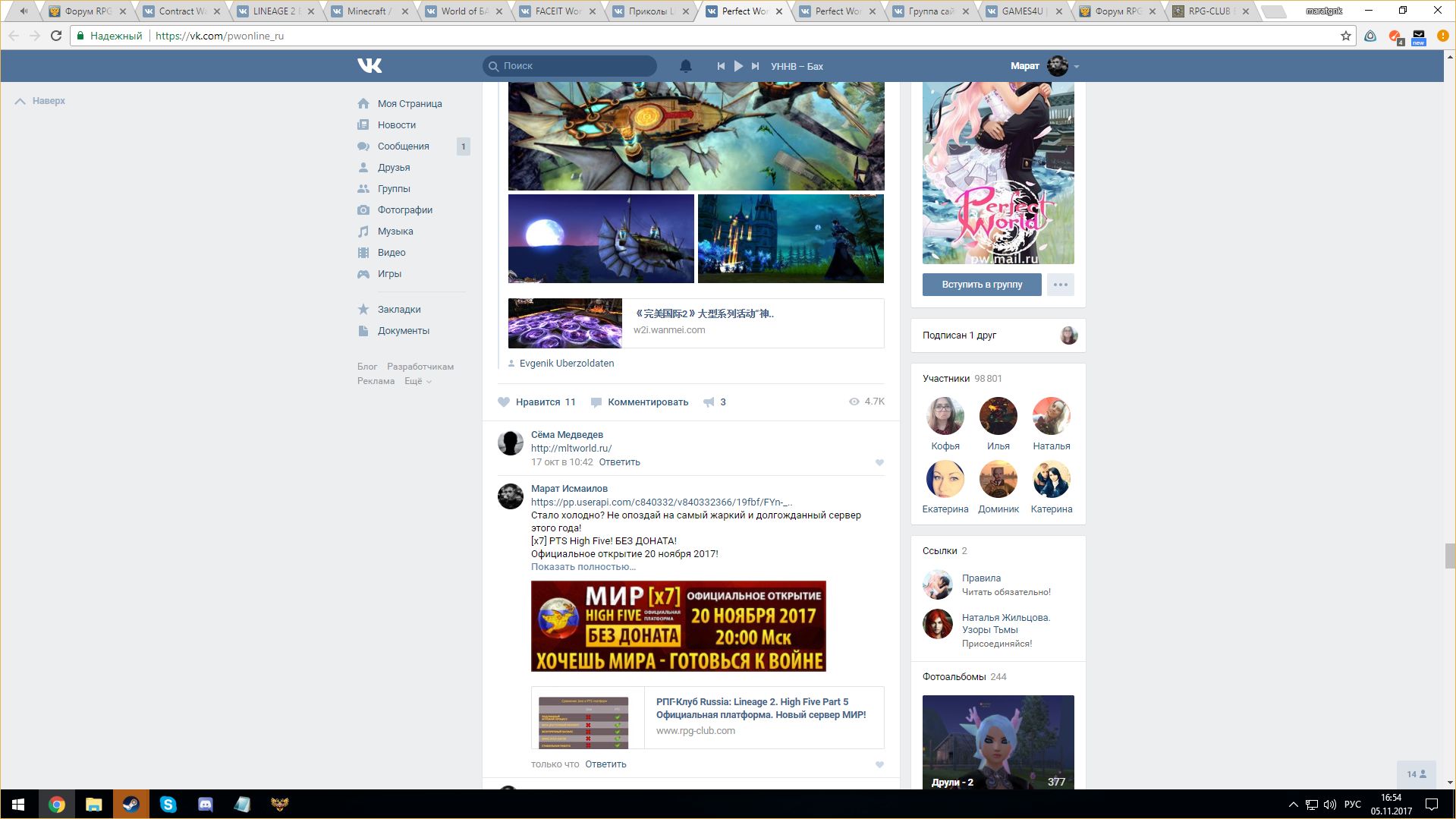1456x819 pixels.
Task: Open Steam from the taskbar
Action: (131, 805)
